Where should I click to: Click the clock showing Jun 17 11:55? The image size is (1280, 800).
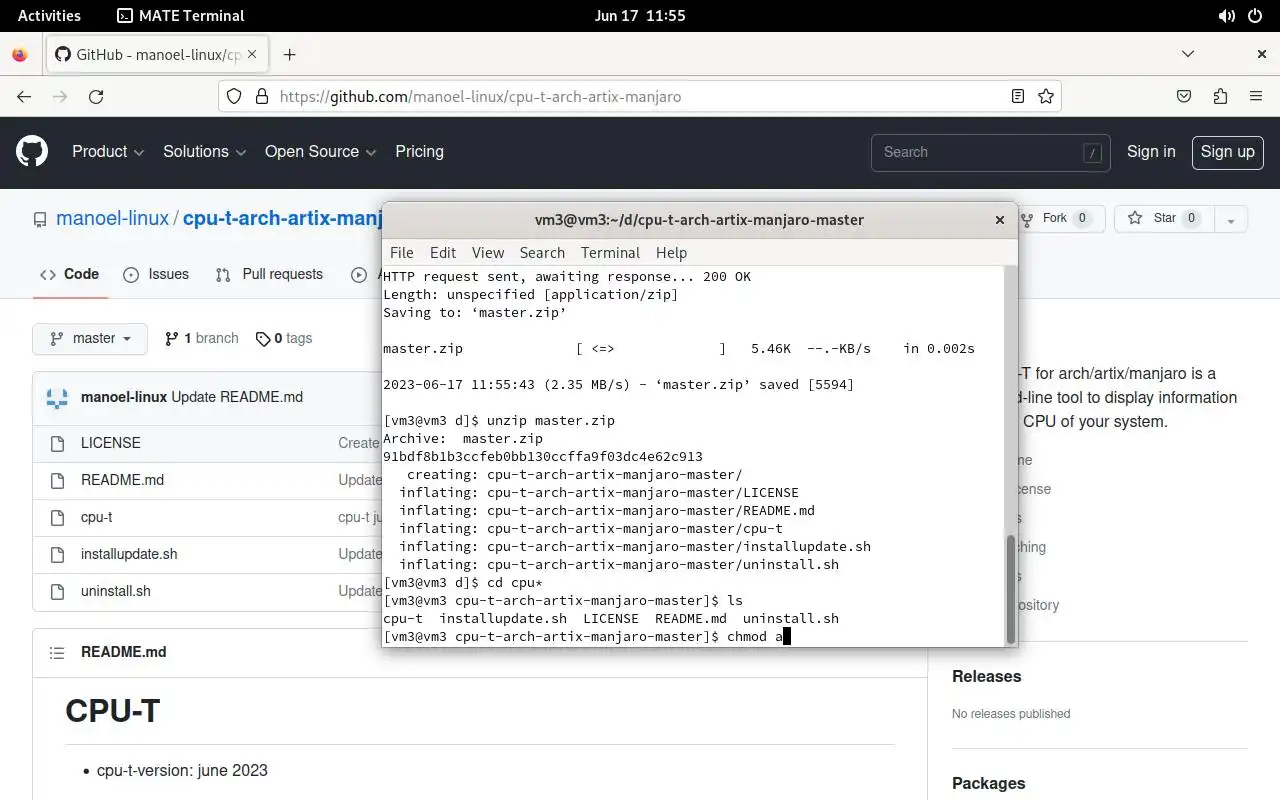(x=640, y=16)
